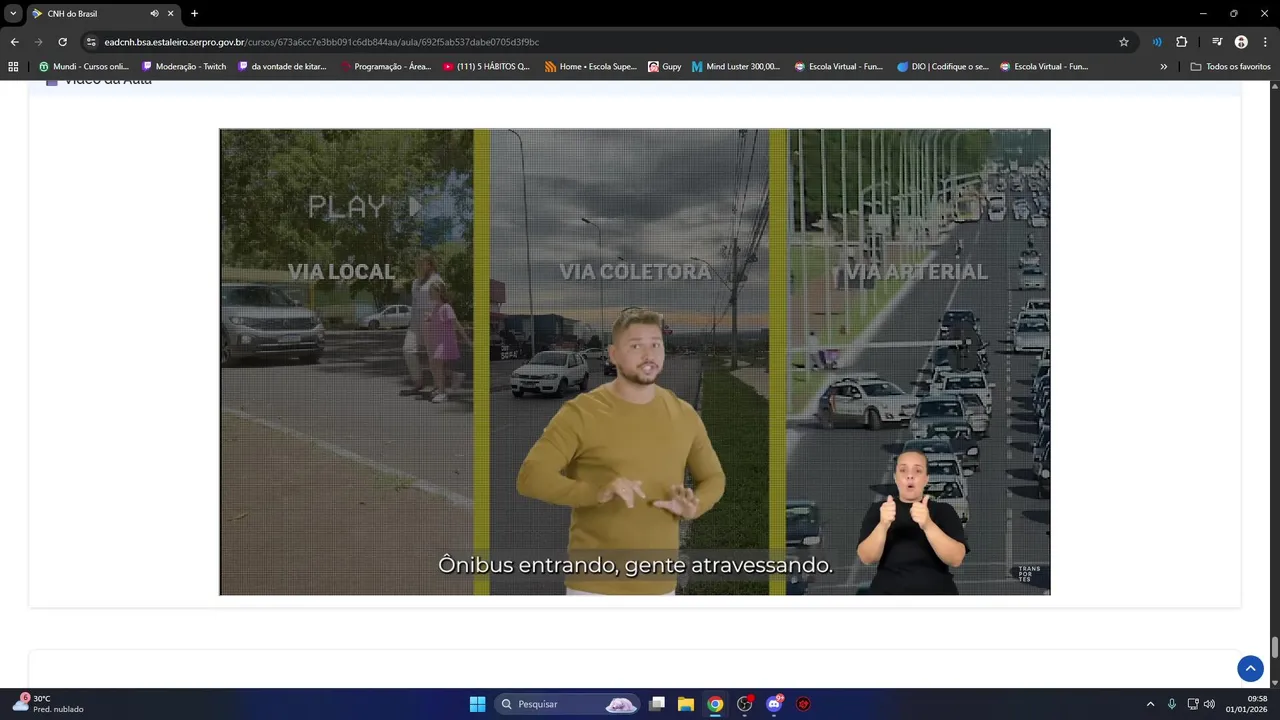1280x720 pixels.
Task: Show hidden system tray icons
Action: click(1150, 704)
